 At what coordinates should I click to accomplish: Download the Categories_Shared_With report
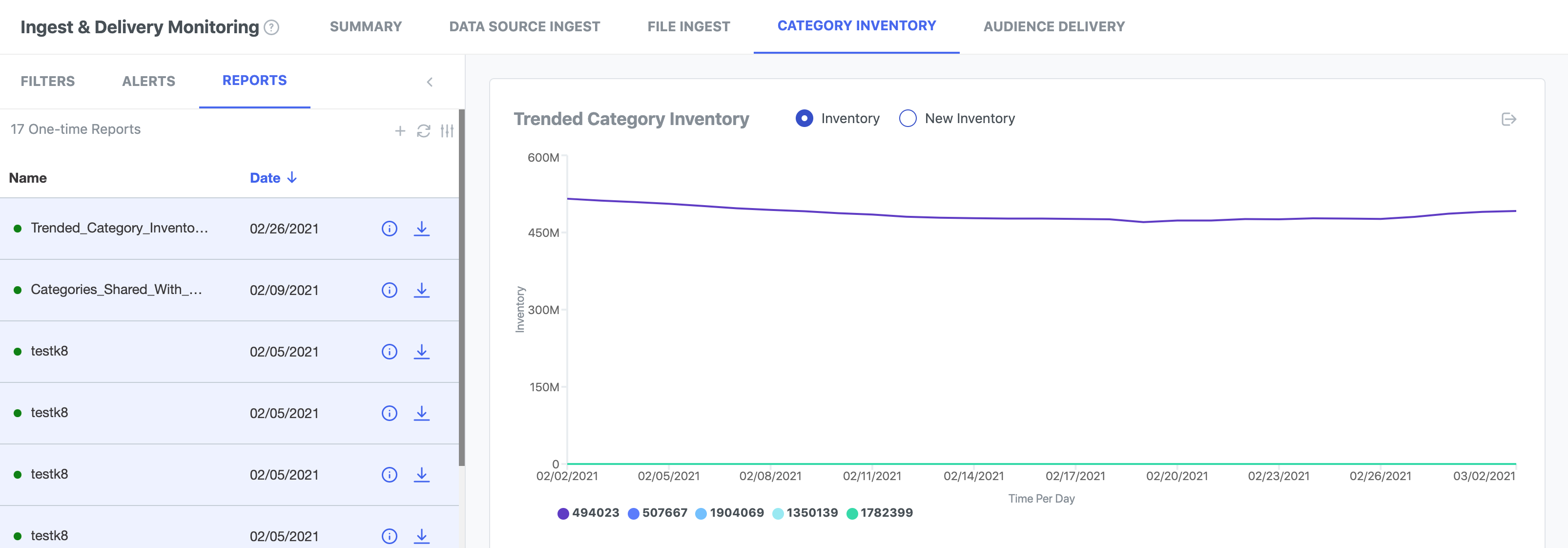point(421,291)
